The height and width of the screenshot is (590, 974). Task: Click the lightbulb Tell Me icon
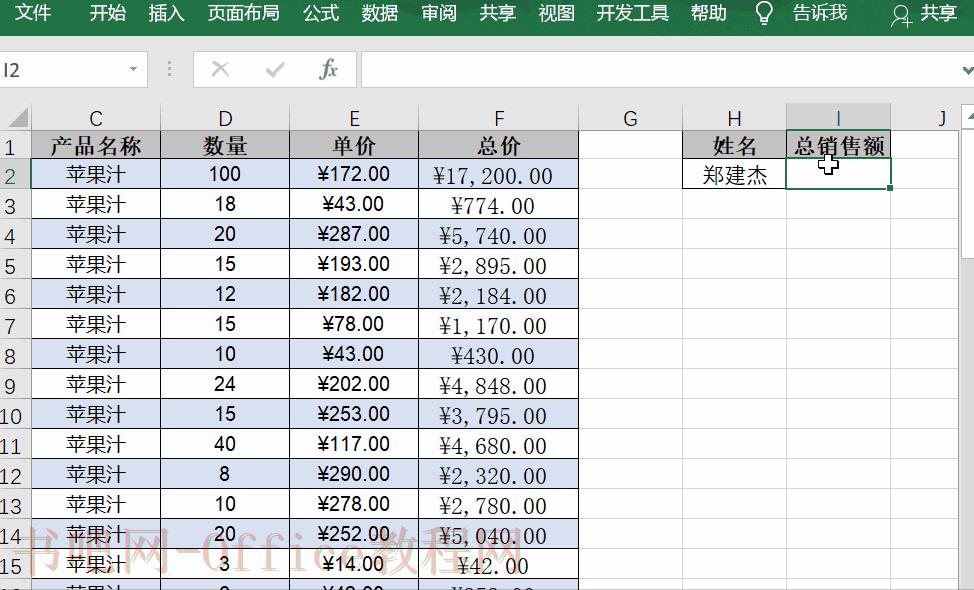coord(764,13)
